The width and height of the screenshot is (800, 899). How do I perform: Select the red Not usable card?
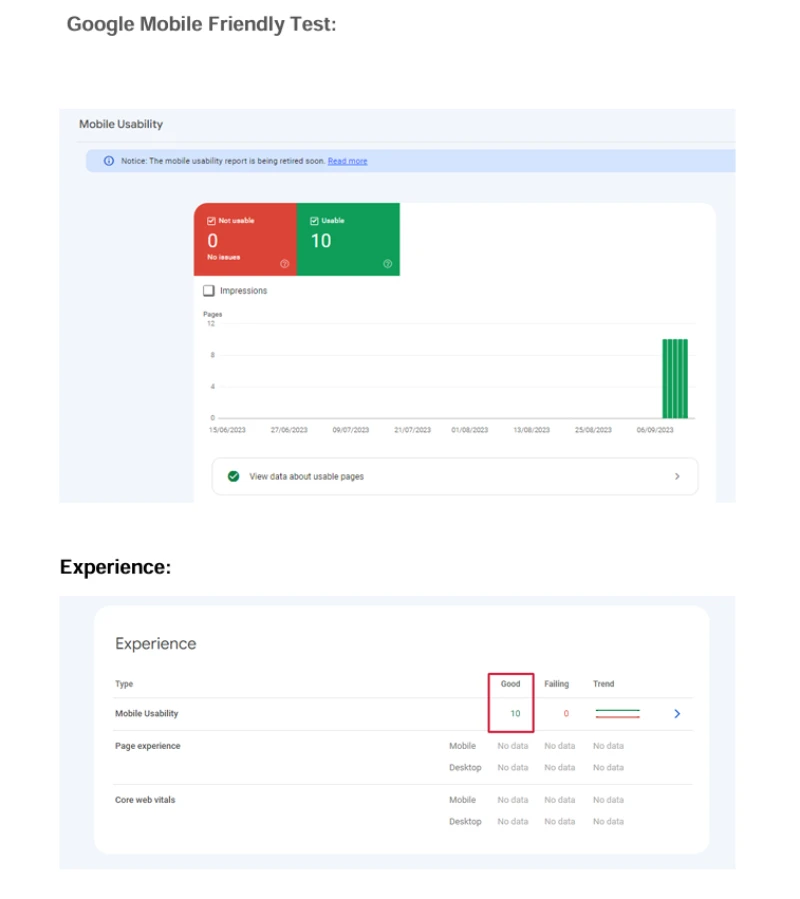245,240
